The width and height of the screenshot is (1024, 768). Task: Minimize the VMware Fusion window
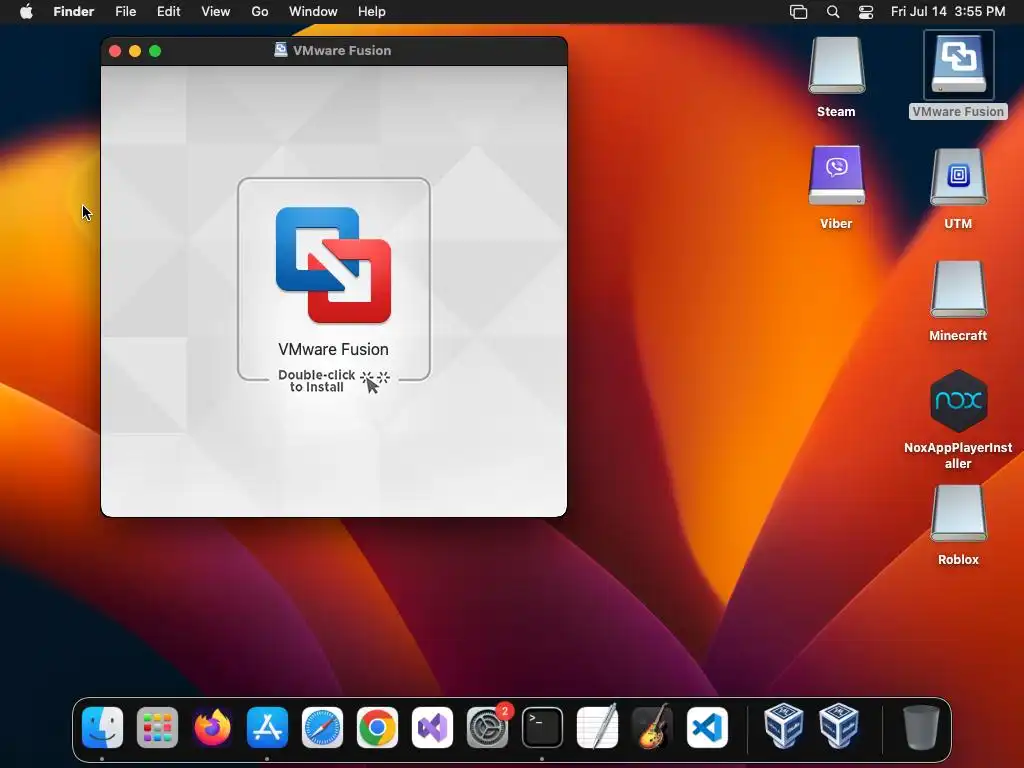coord(135,51)
